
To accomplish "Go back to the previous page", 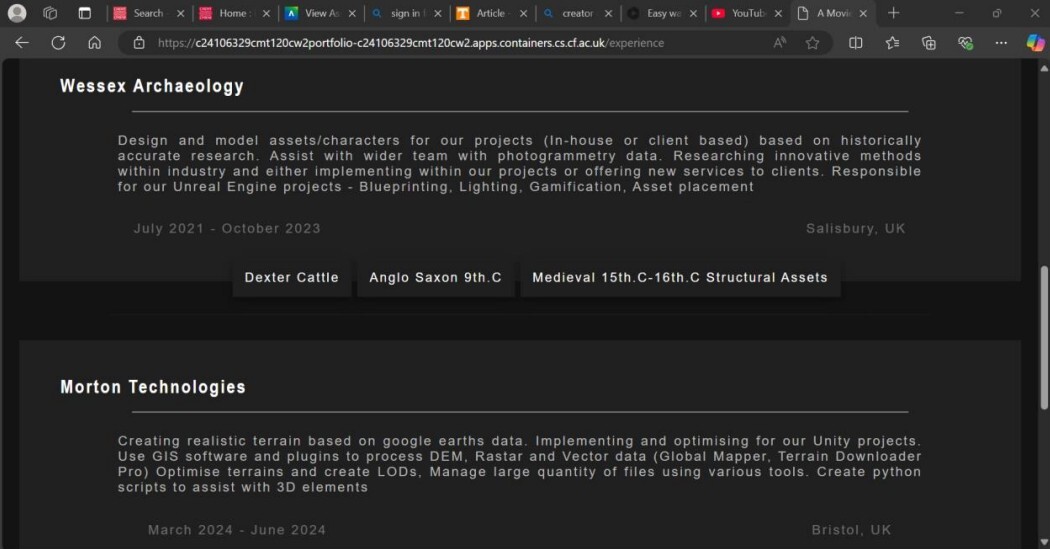I will pyautogui.click(x=22, y=43).
